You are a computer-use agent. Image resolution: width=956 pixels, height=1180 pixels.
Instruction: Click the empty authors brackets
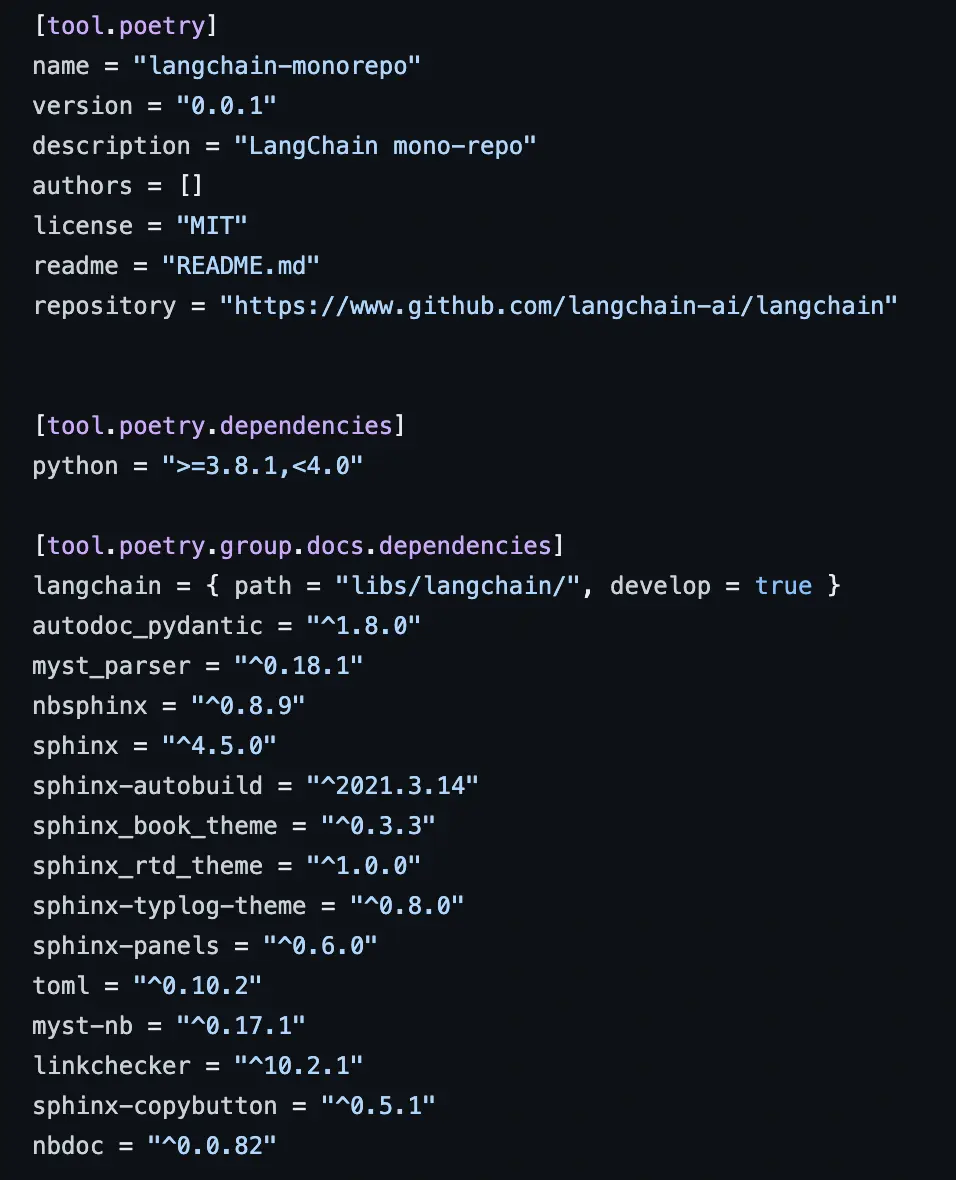[x=191, y=186]
